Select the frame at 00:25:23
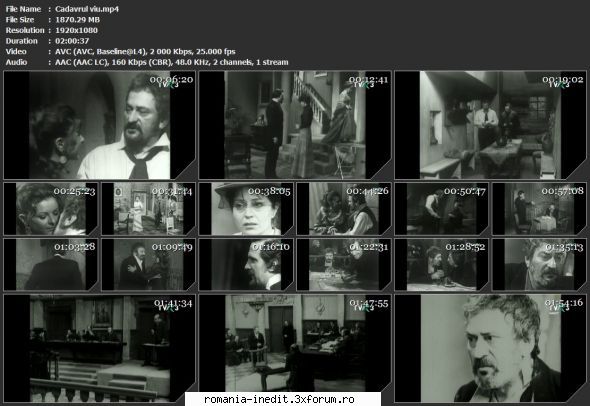 [x=51, y=209]
